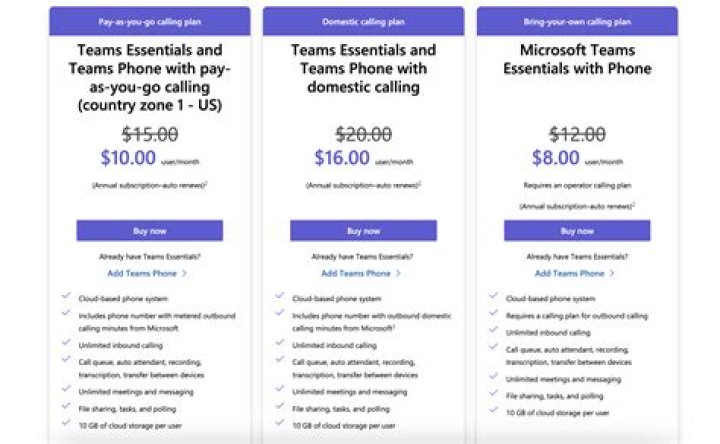Click the checkmark beside bring-your-own plan "Unlimited meetings and messaging"
Viewport: 720px width, 444px height.
pos(494,378)
